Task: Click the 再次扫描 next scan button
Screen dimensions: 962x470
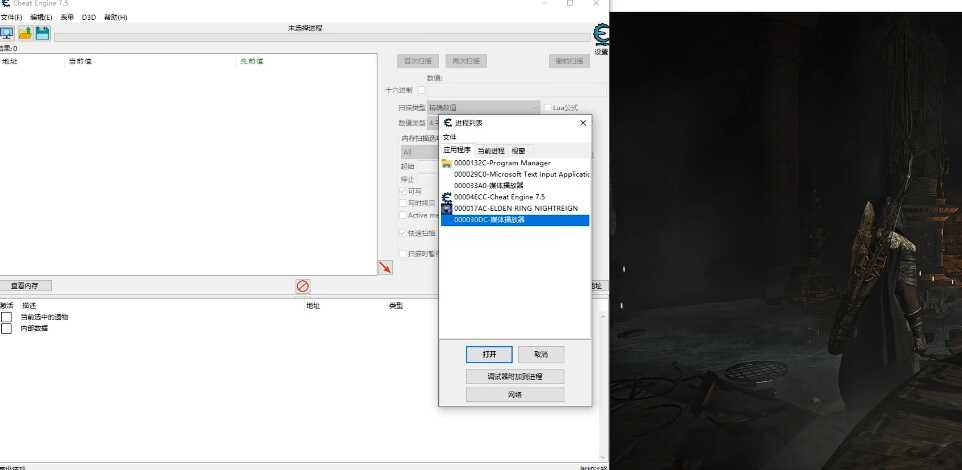Action: [466, 61]
